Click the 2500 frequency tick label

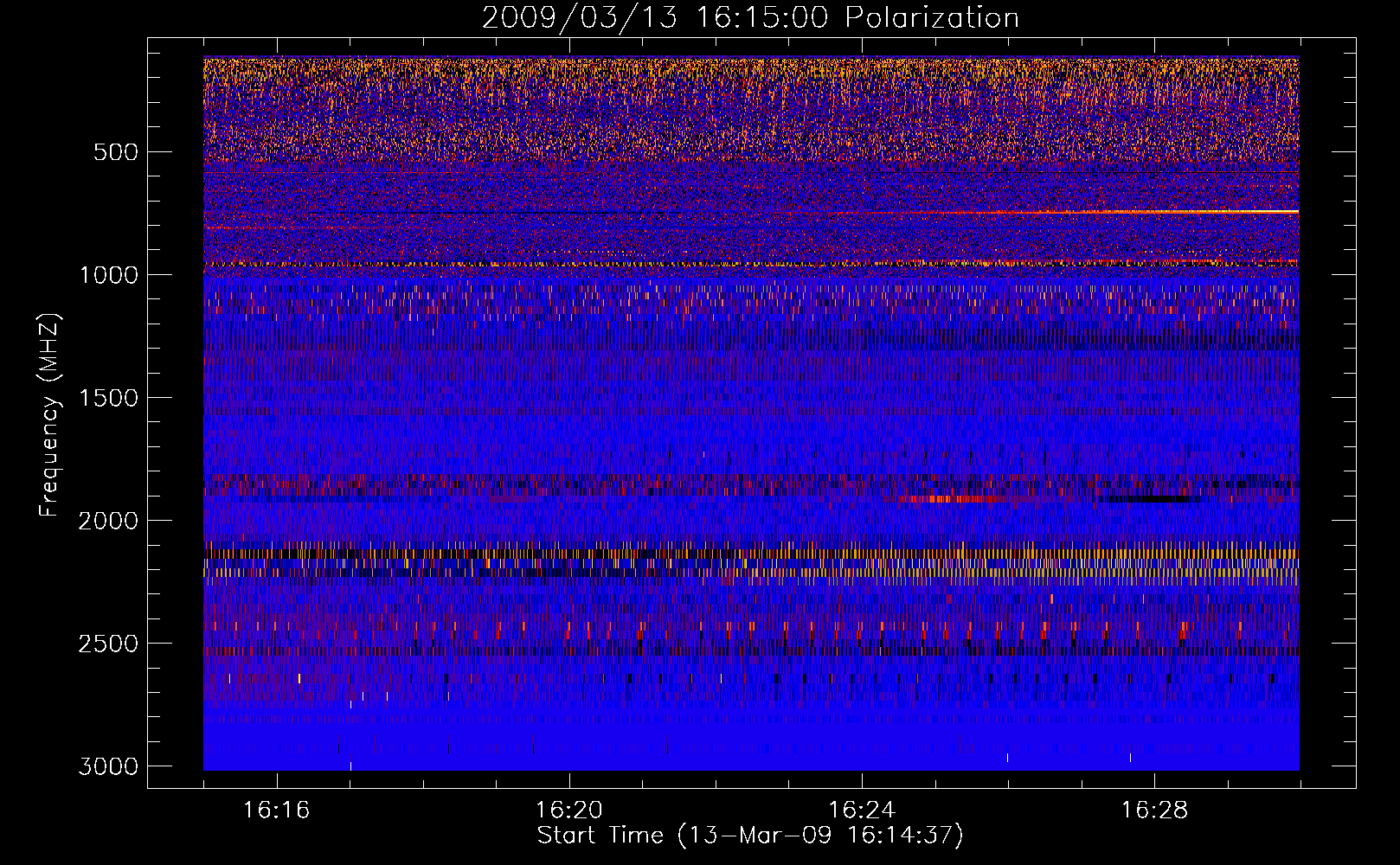coord(108,644)
